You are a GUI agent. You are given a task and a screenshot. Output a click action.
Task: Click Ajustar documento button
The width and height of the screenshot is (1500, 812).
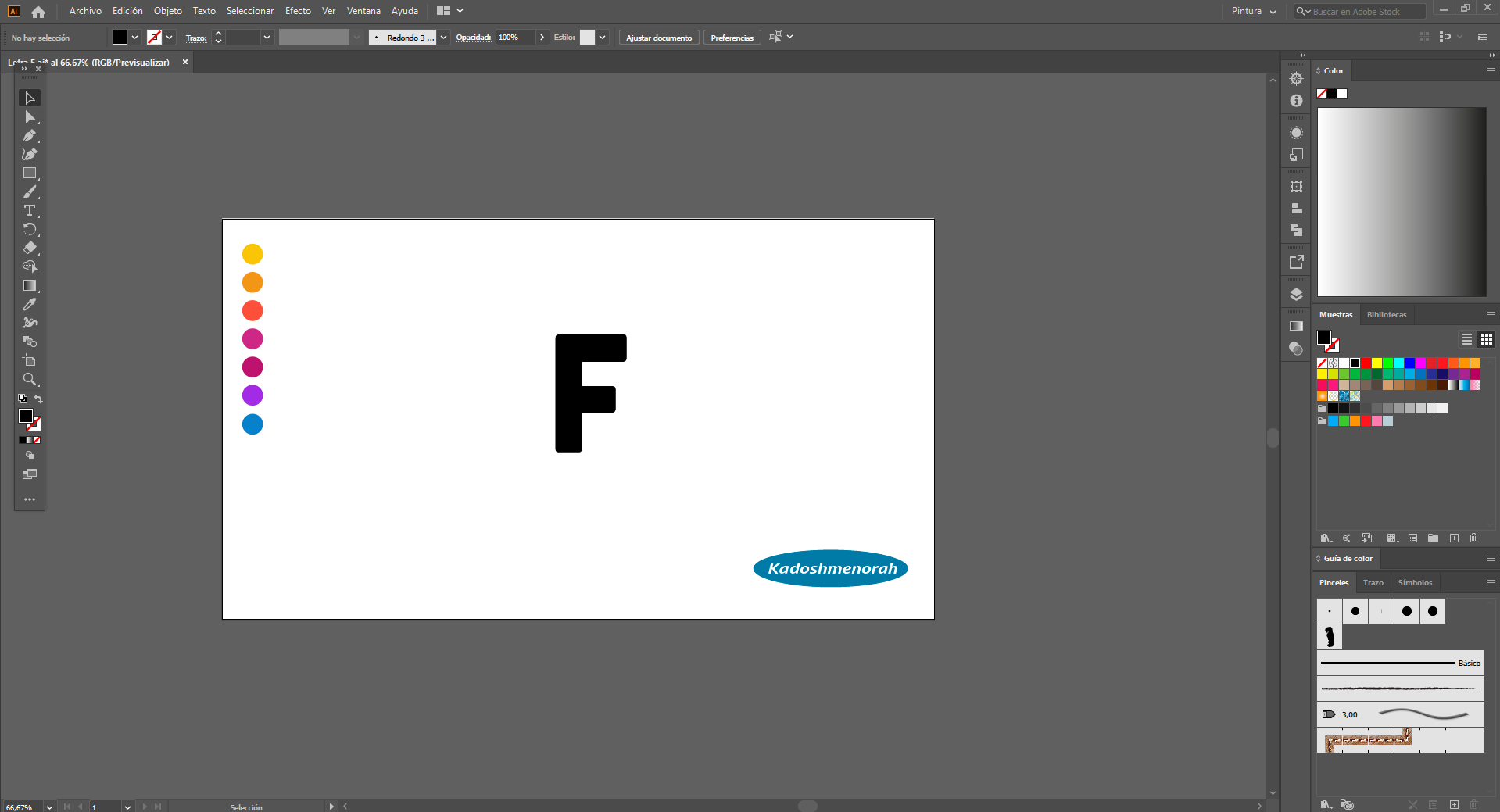659,38
